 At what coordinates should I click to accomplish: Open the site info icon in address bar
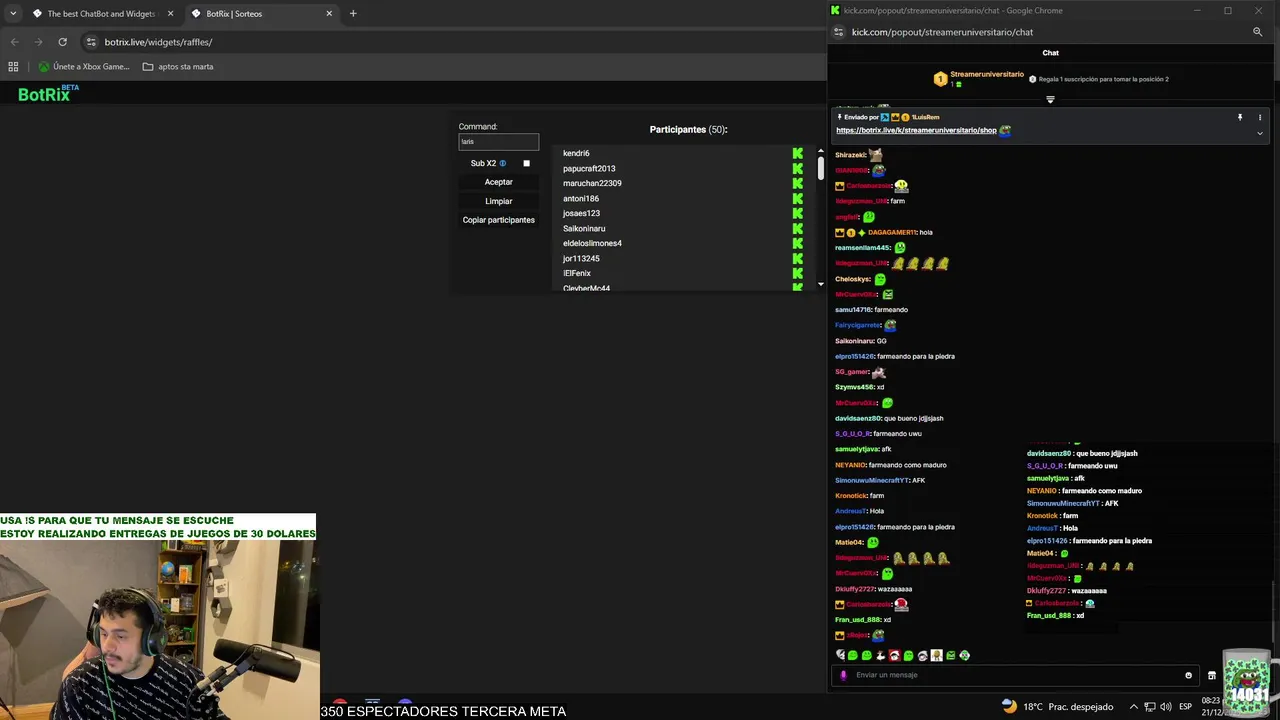(91, 42)
